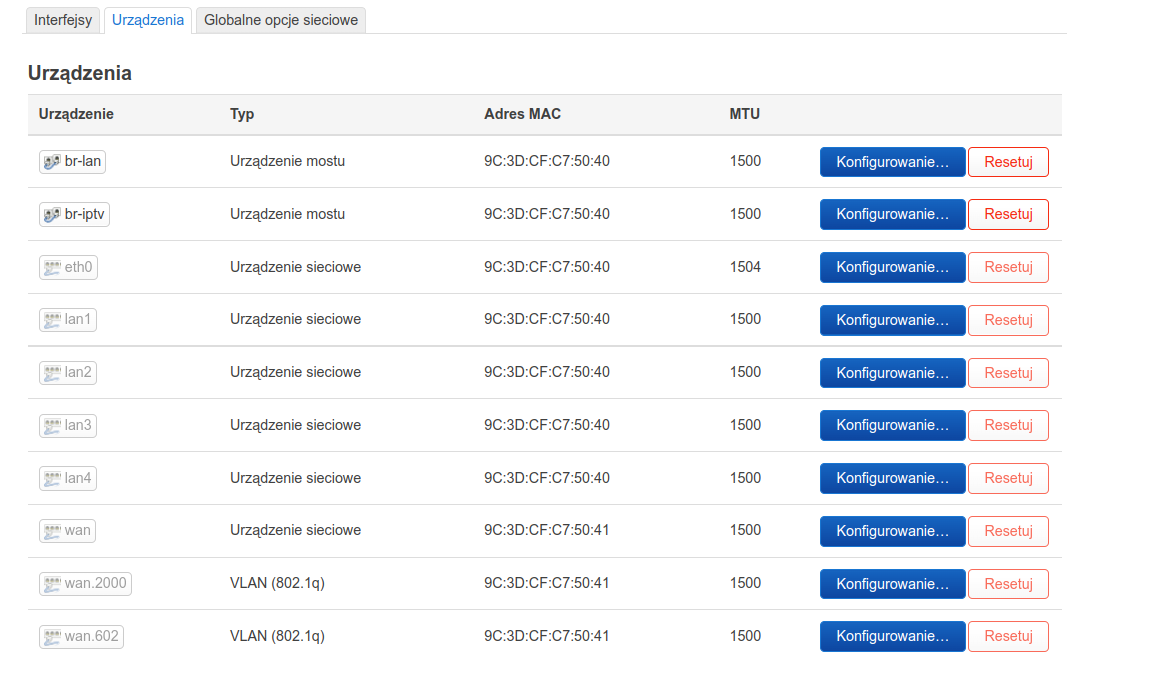
Task: Select the eth0 device name label
Action: pyautogui.click(x=78, y=267)
